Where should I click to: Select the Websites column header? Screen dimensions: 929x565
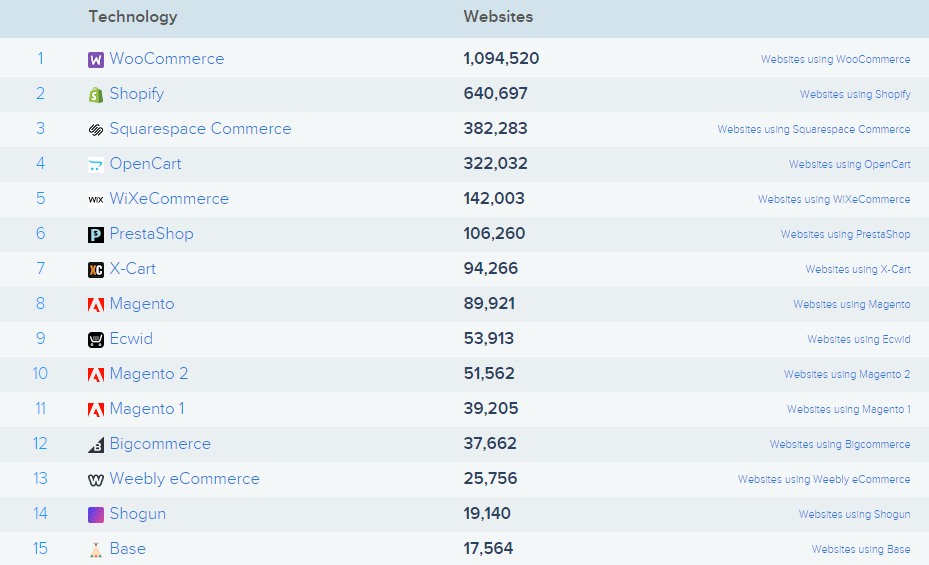(x=498, y=17)
